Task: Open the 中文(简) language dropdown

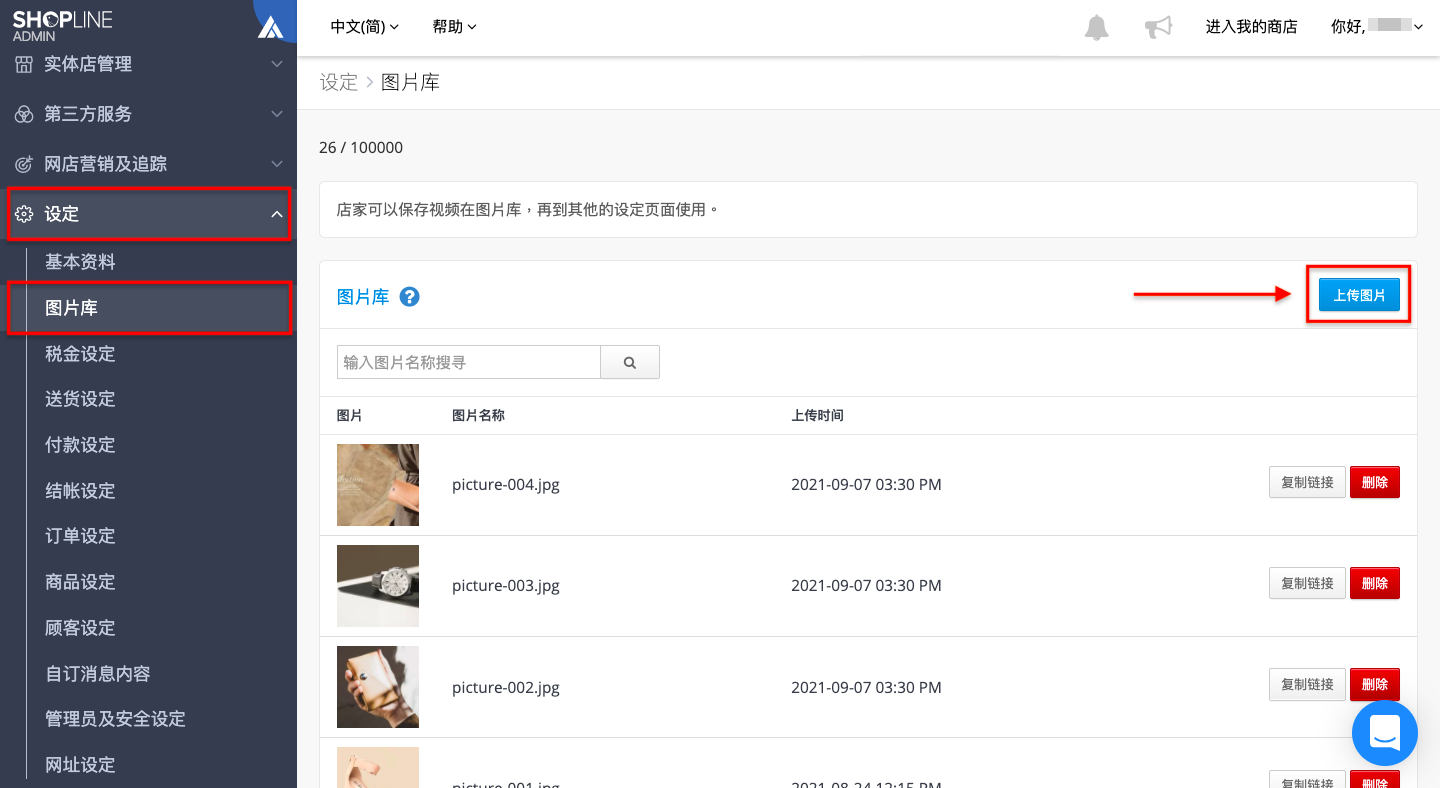Action: (x=365, y=27)
